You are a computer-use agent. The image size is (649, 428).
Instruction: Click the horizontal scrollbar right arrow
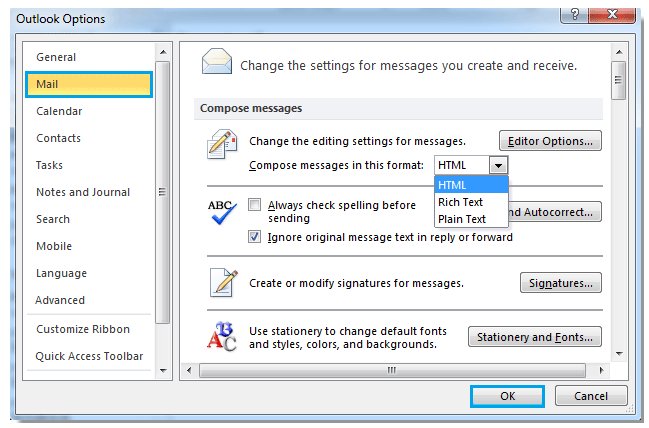tap(601, 370)
